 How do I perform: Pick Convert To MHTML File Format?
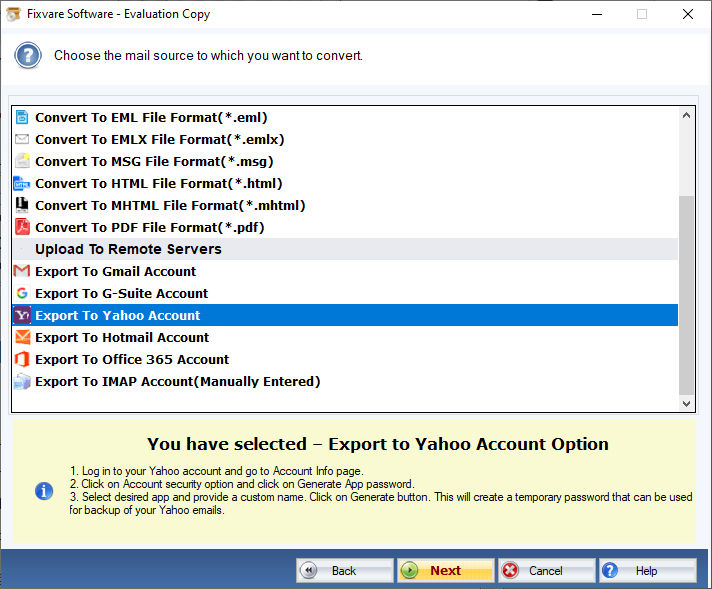coord(345,205)
